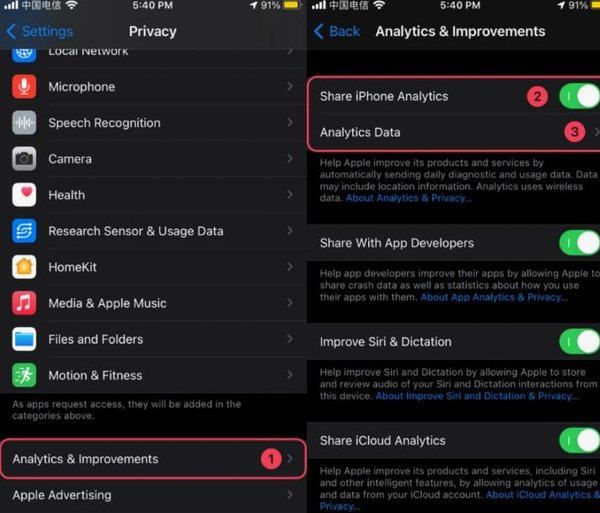Image resolution: width=600 pixels, height=513 pixels.
Task: Tap the Files and Folders icon
Action: tap(24, 339)
